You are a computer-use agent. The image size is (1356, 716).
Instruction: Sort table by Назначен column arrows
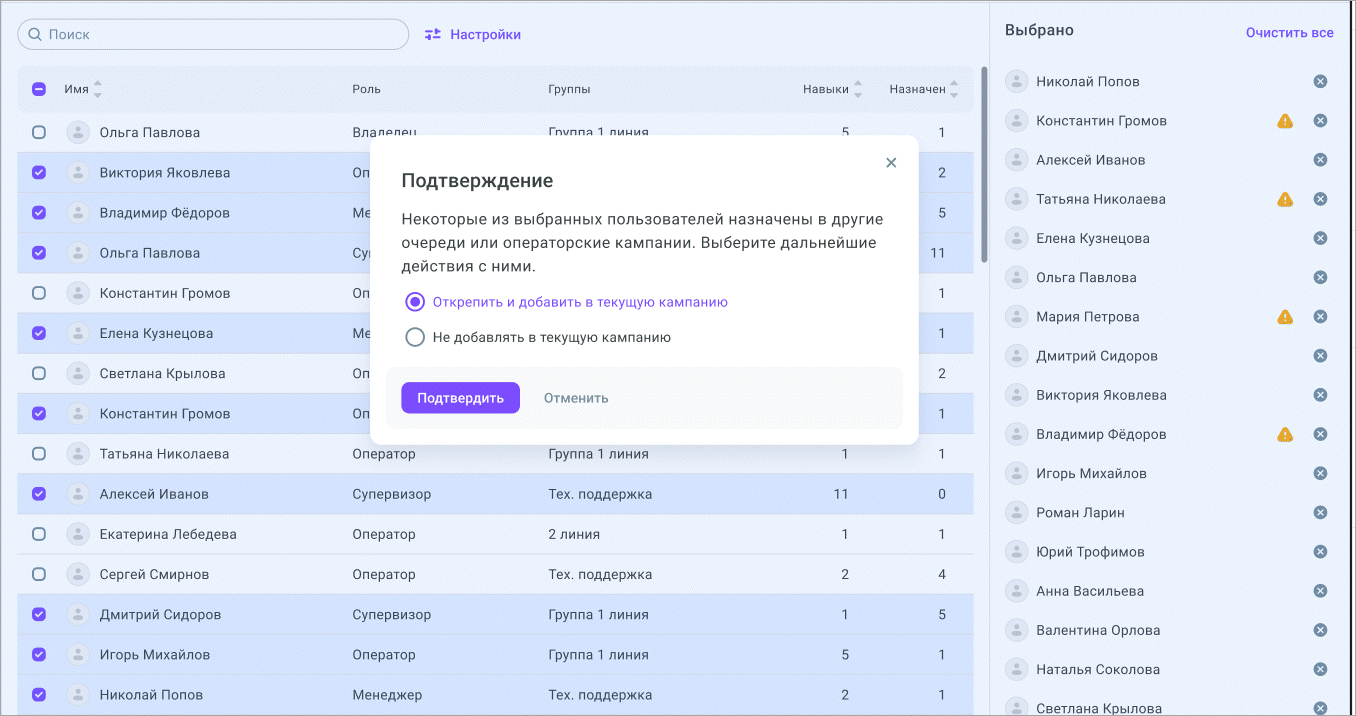click(x=954, y=89)
